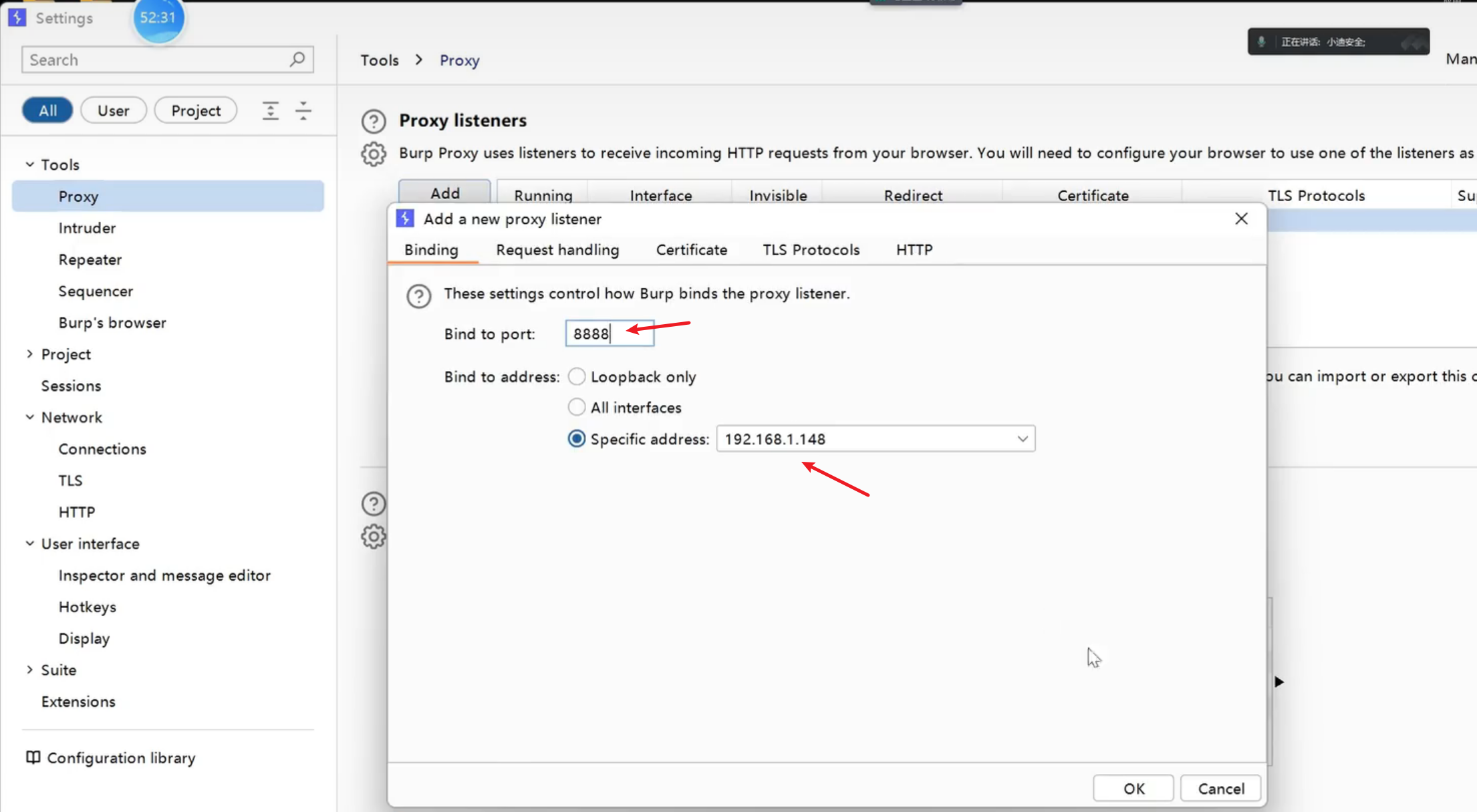Collapse the Tools tree section
Viewport: 1477px width, 812px height.
tap(29, 164)
